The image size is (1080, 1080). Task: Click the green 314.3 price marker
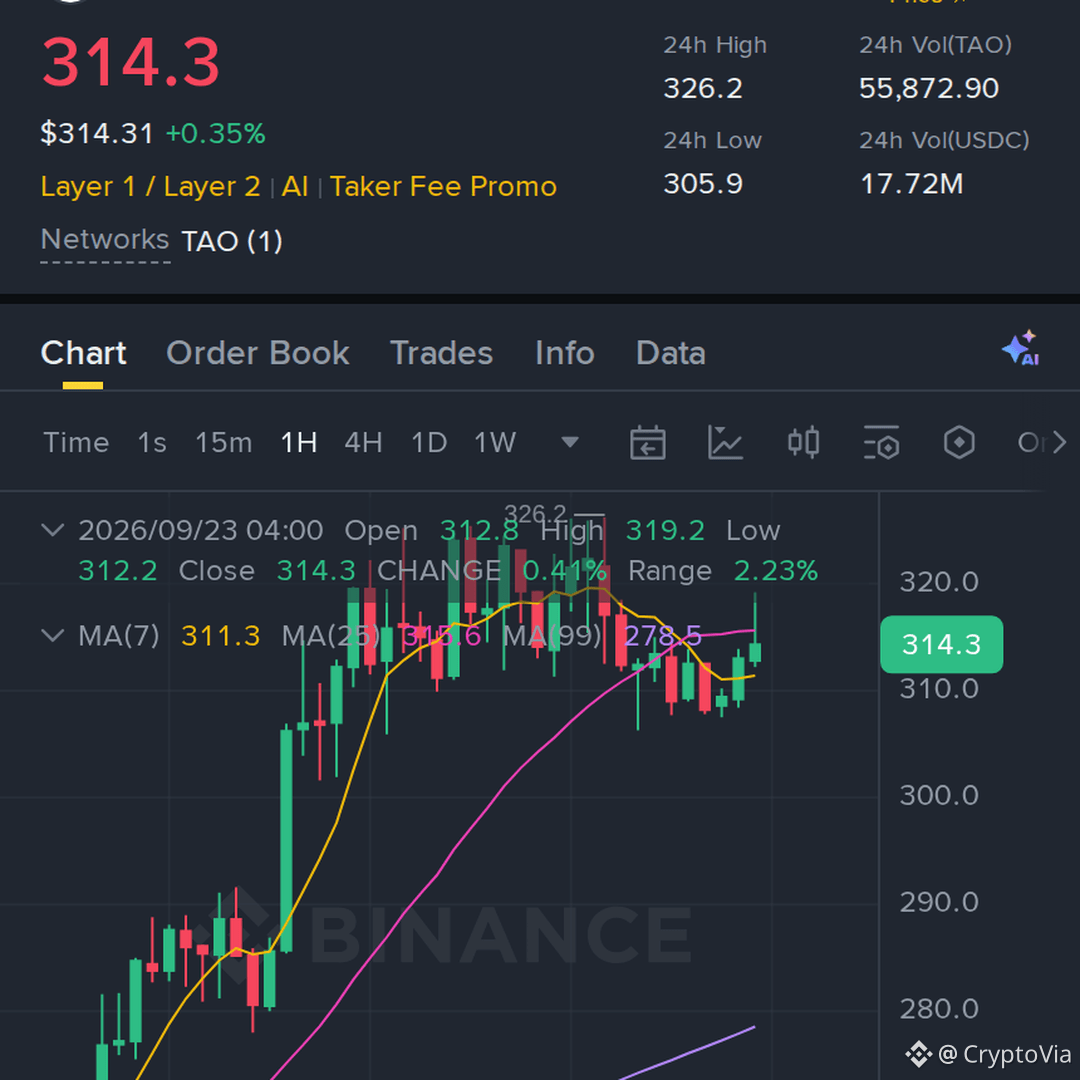click(x=941, y=644)
